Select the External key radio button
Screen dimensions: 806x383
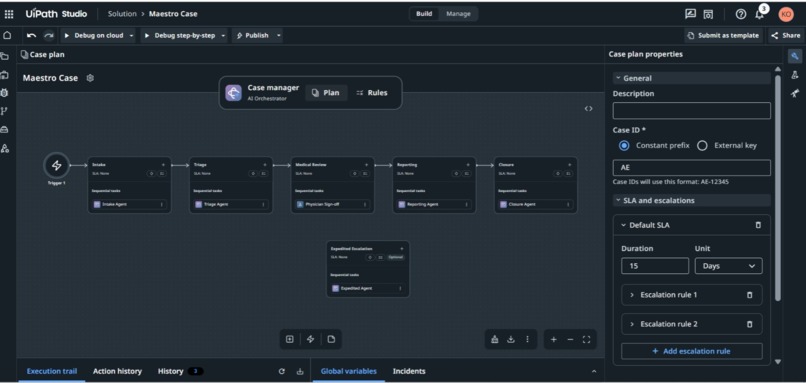point(702,145)
